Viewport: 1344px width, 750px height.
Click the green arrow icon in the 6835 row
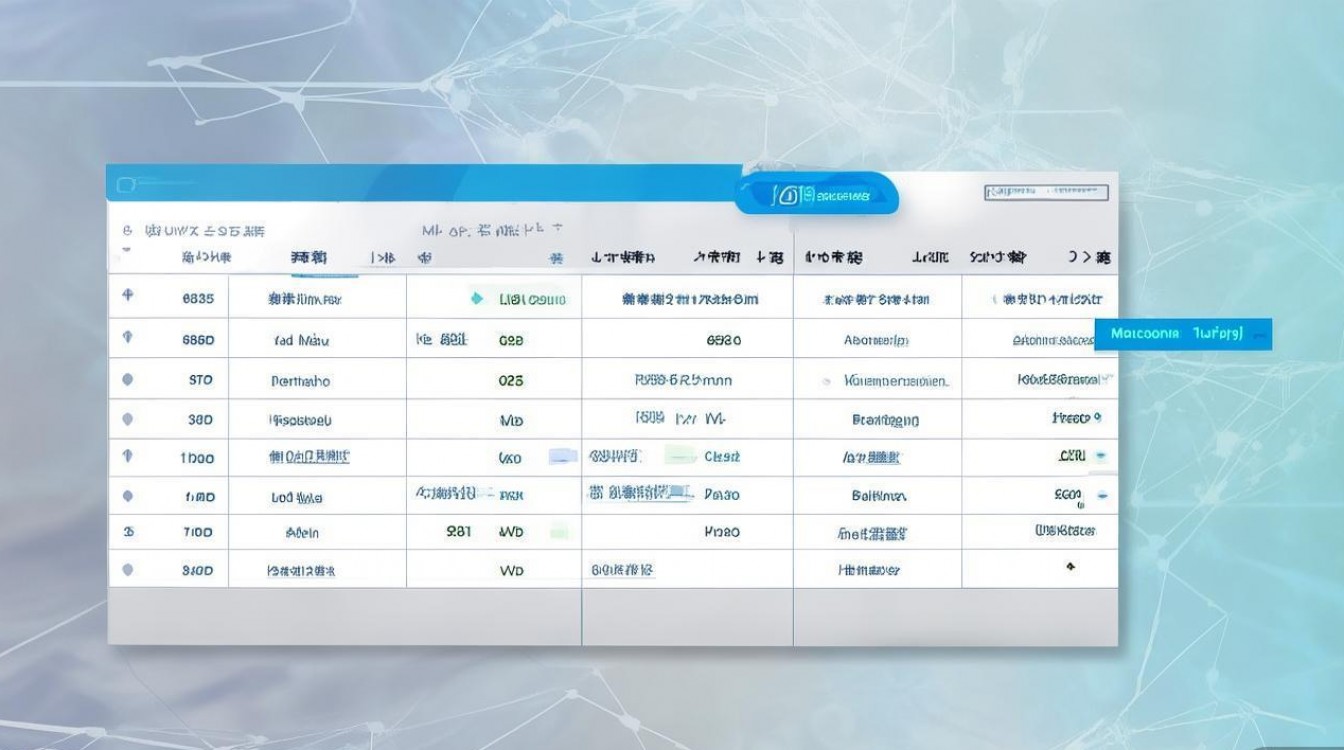coord(476,298)
